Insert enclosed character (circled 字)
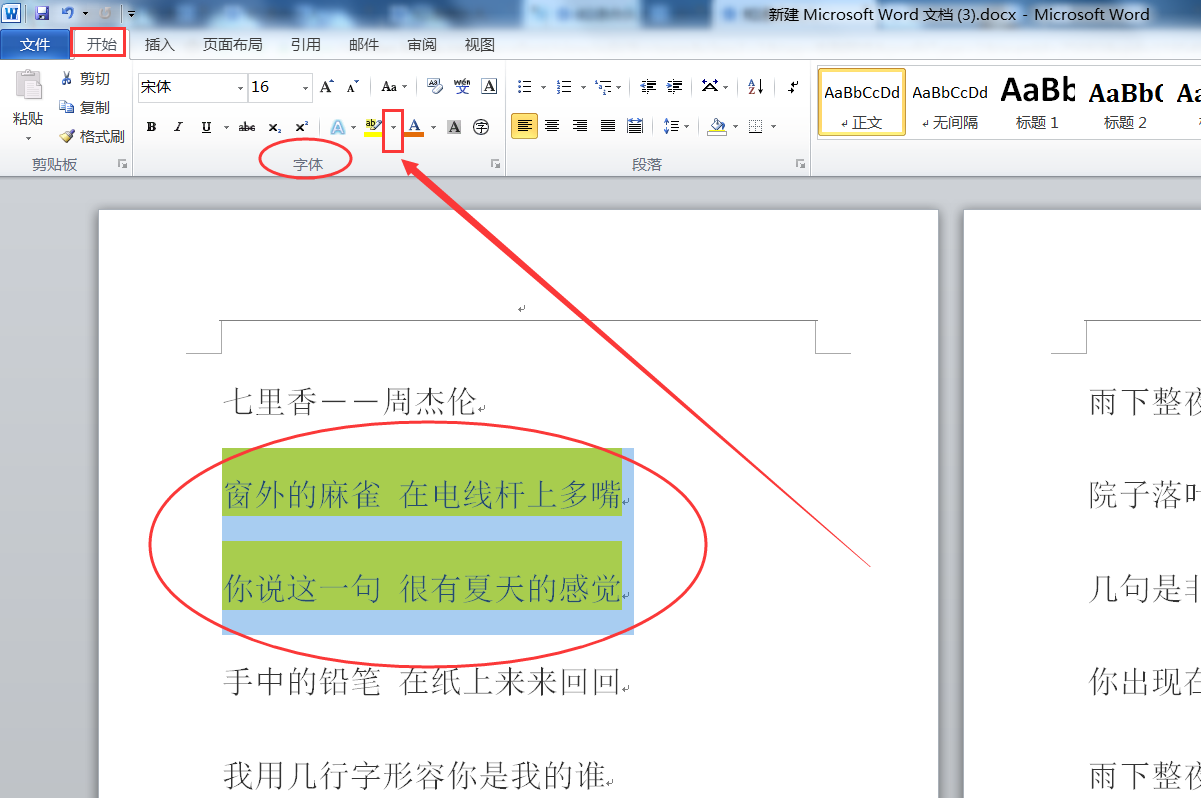Image resolution: width=1201 pixels, height=798 pixels. pyautogui.click(x=481, y=127)
